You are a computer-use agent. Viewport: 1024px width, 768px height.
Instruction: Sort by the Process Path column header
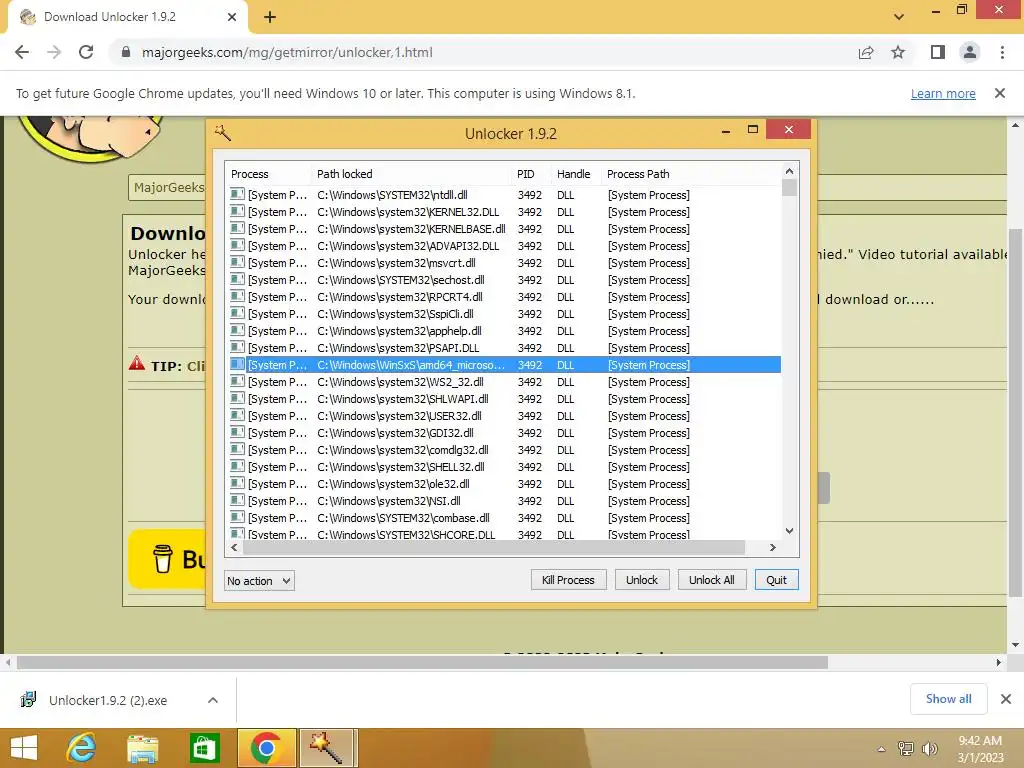coord(690,174)
